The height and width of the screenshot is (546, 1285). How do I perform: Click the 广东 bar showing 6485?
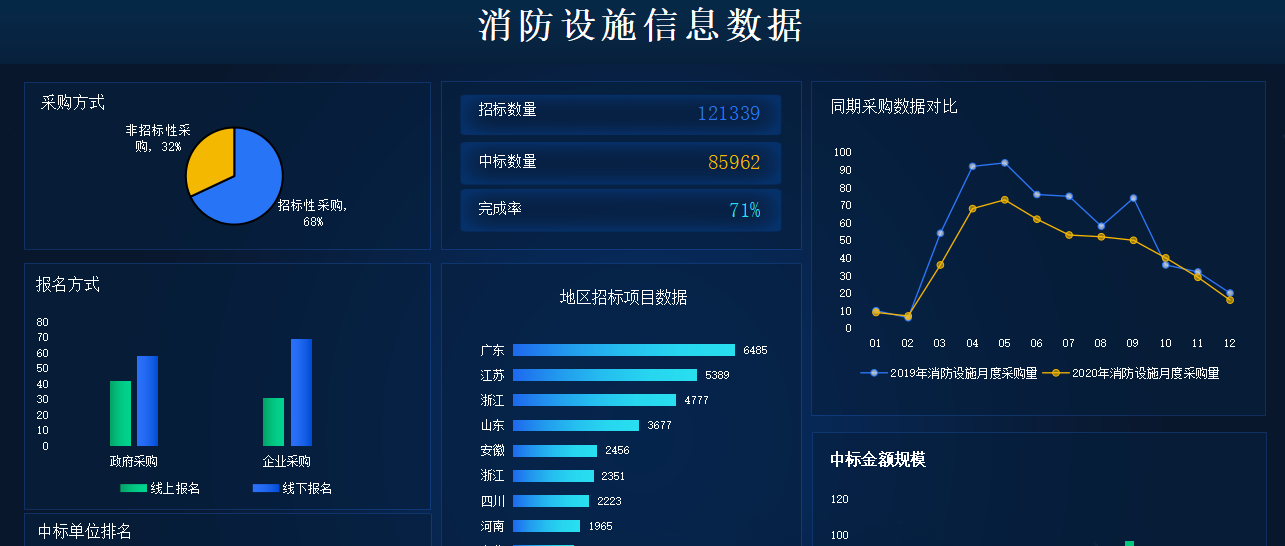[x=623, y=350]
